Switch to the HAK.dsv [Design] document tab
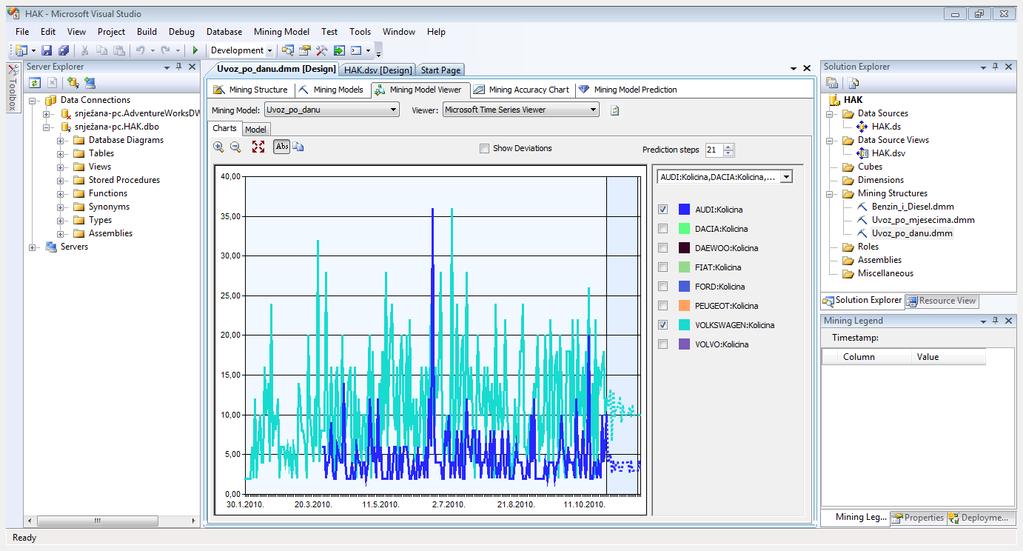Viewport: 1023px width, 551px height. click(378, 70)
